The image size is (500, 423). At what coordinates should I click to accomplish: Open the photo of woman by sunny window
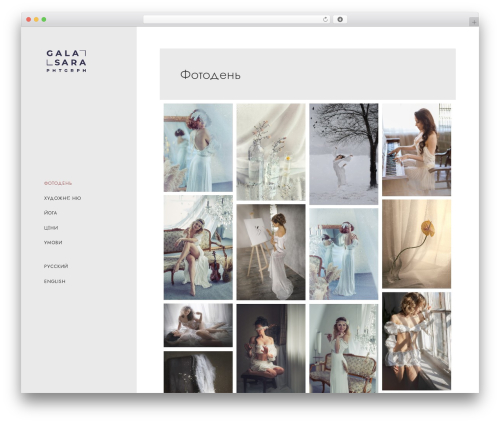(416, 341)
